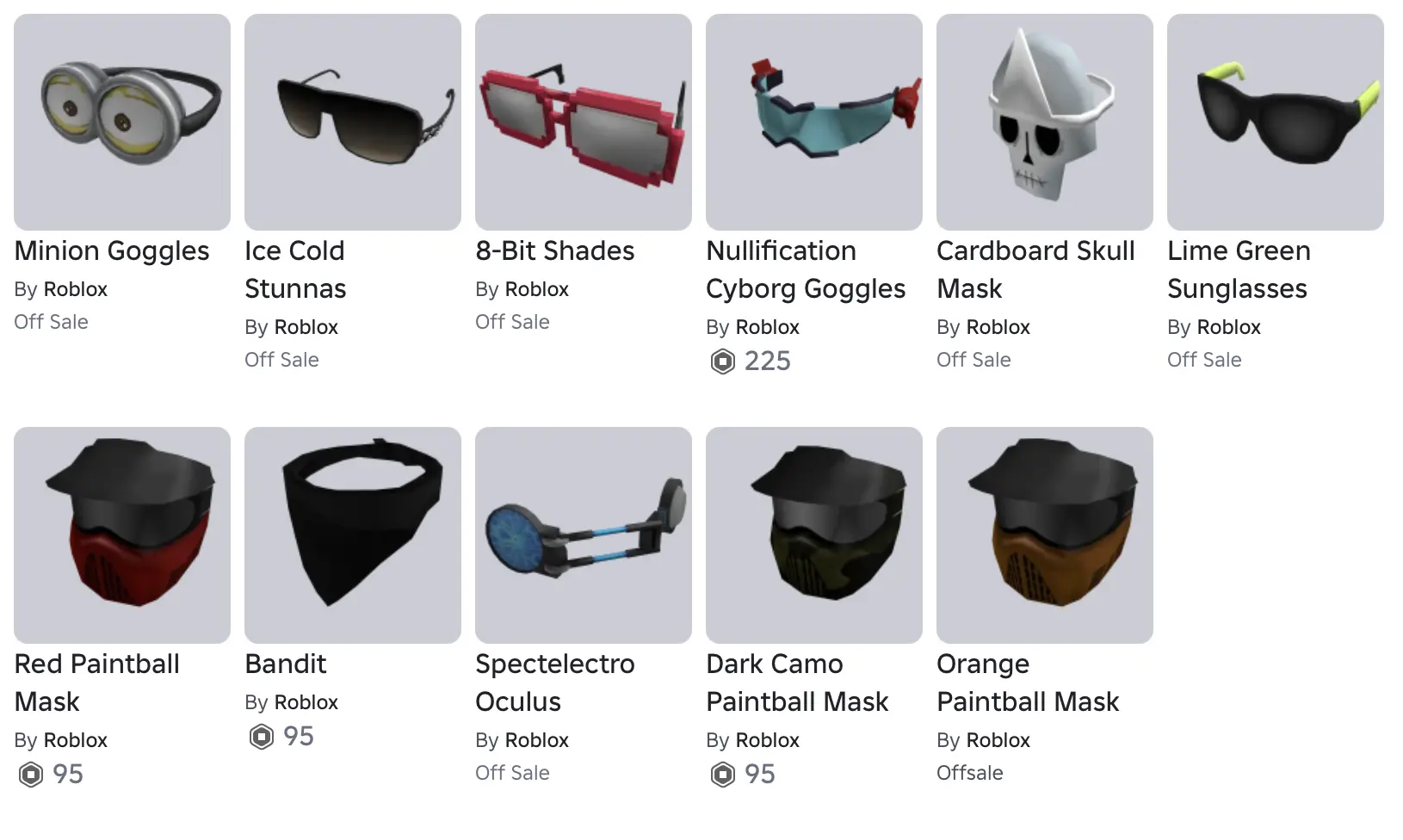Open the 8-Bit Shades red glasses thumbnail
The image size is (1403, 840).
pyautogui.click(x=584, y=122)
